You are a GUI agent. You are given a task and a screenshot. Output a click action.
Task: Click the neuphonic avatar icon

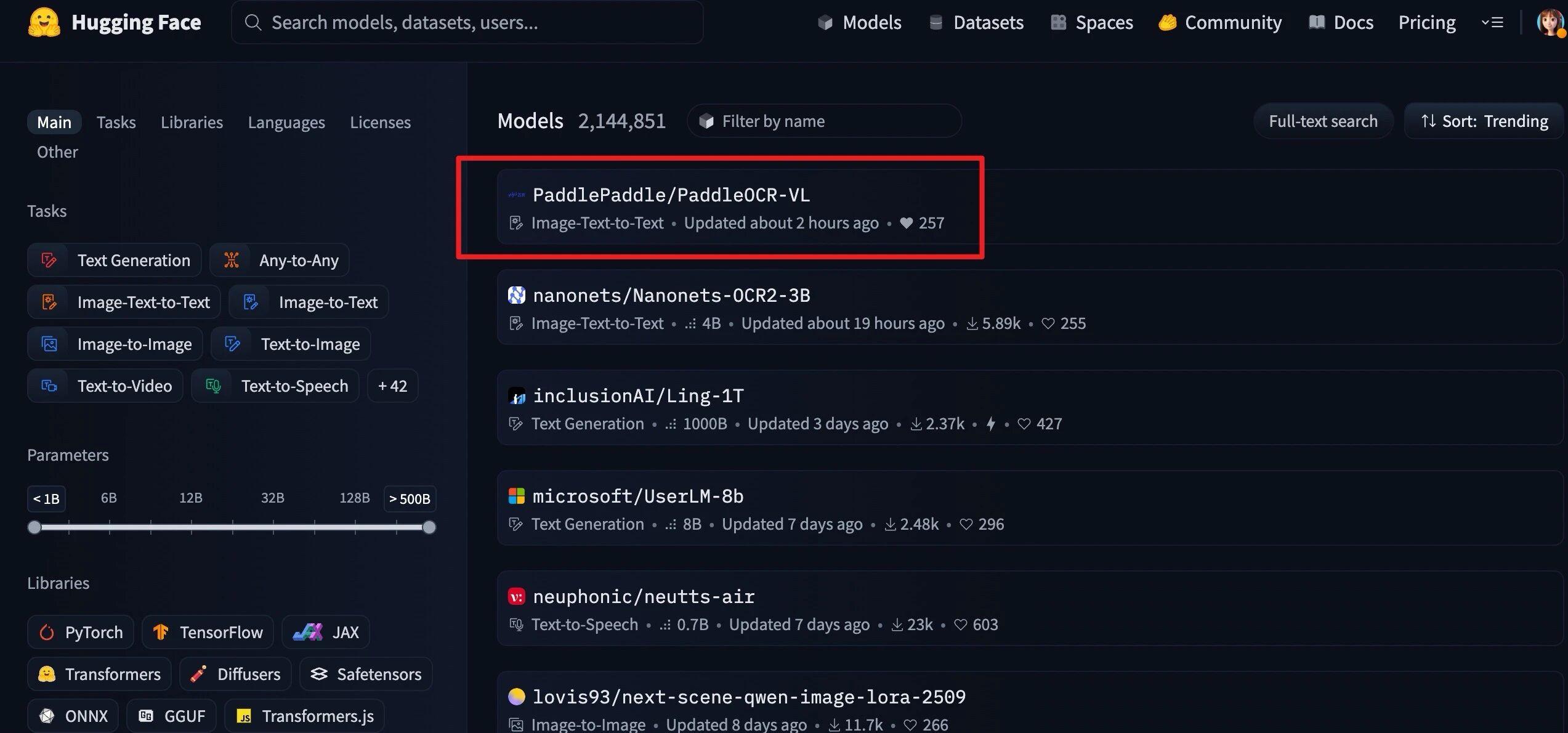[x=516, y=596]
